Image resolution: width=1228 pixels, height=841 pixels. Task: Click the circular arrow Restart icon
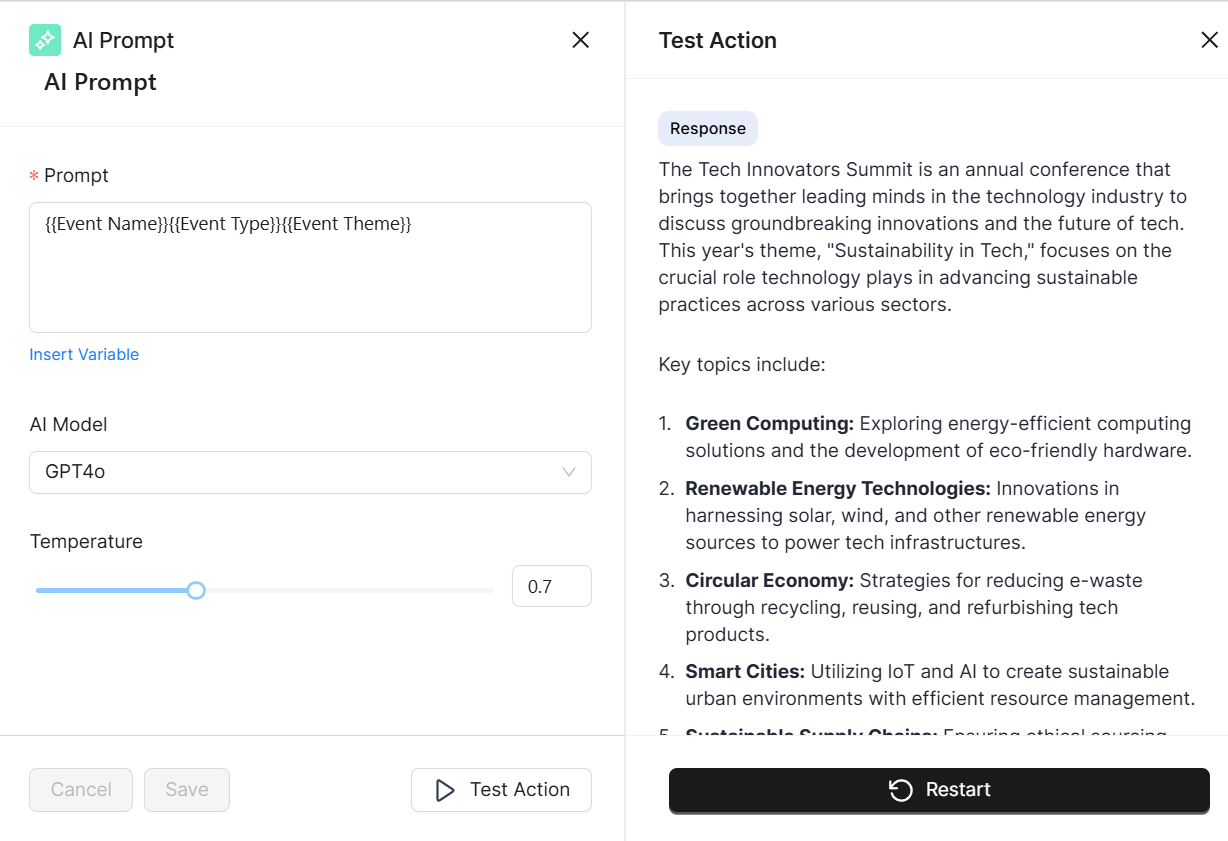click(x=900, y=790)
